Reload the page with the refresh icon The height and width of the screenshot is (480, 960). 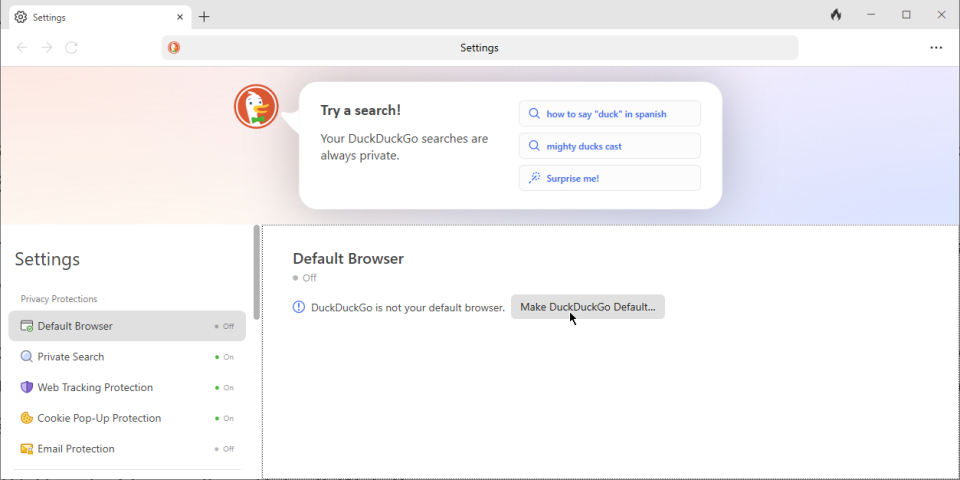pos(72,48)
